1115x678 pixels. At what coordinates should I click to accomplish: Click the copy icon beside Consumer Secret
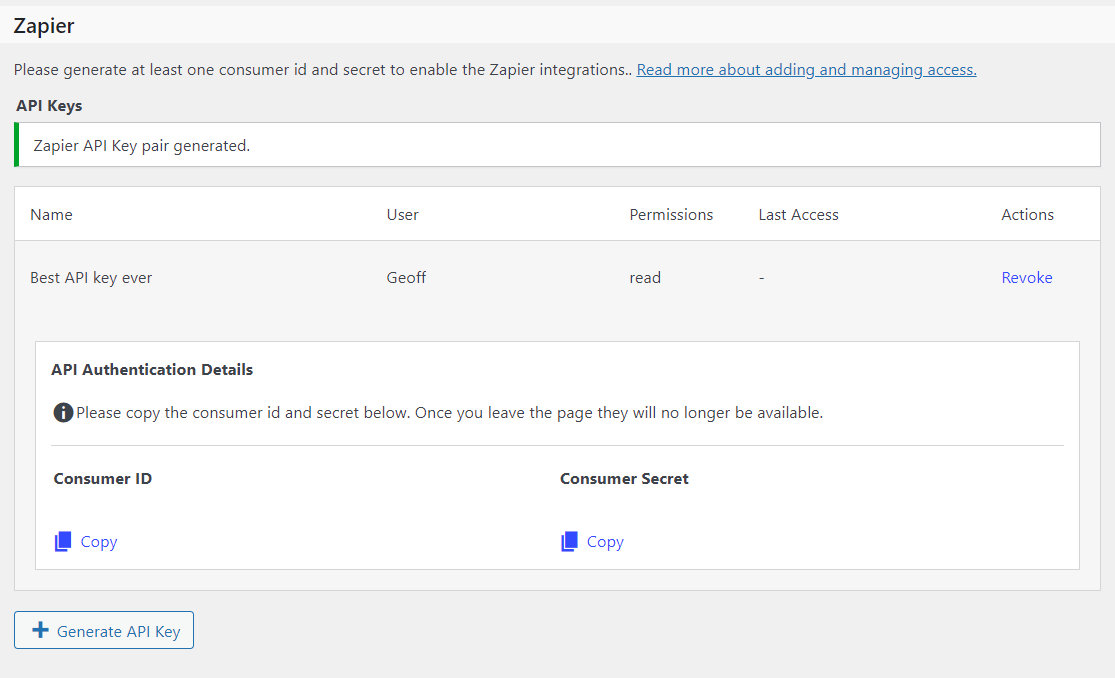coord(570,540)
